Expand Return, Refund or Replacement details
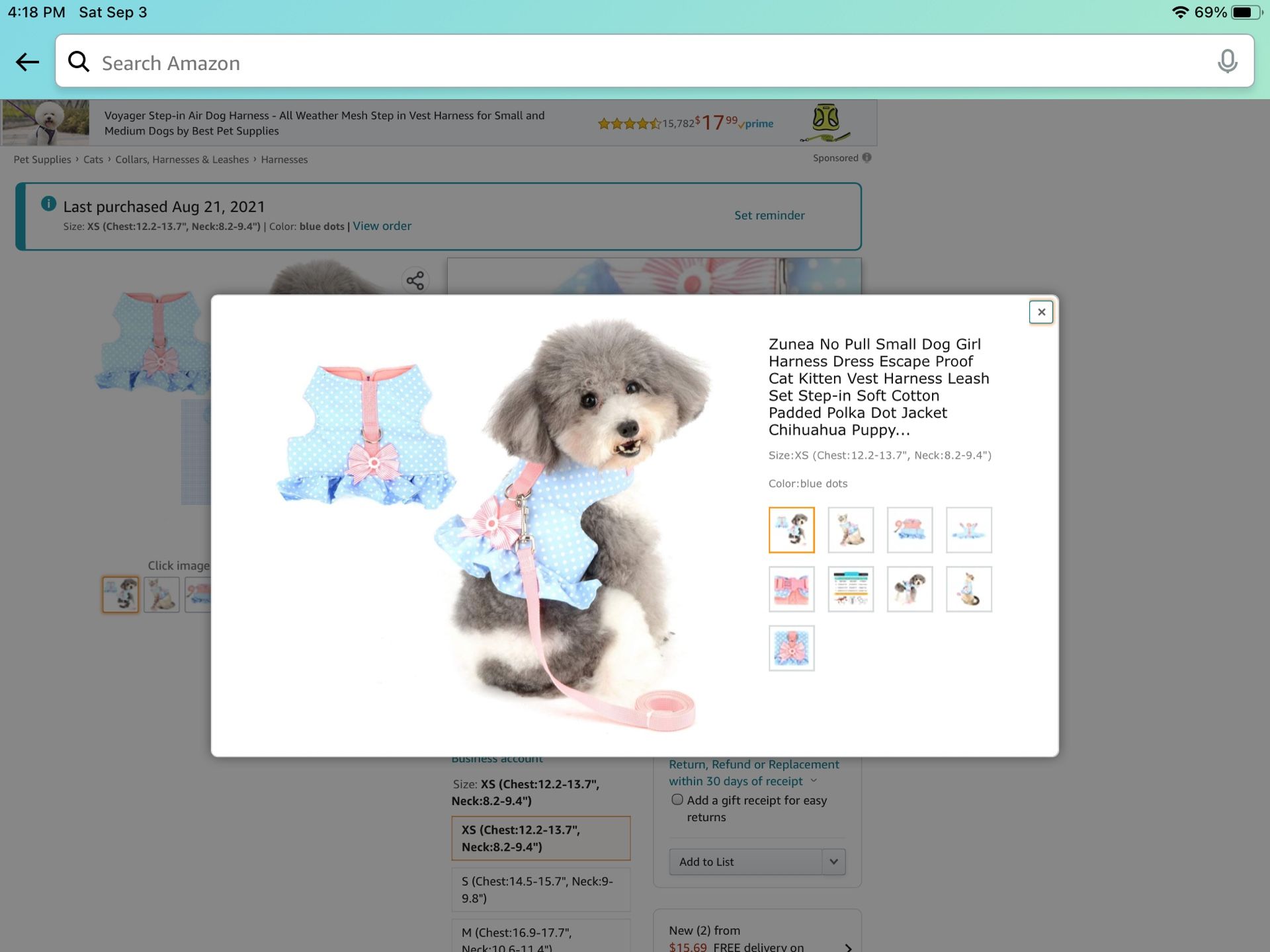The height and width of the screenshot is (952, 1270). pos(814,781)
